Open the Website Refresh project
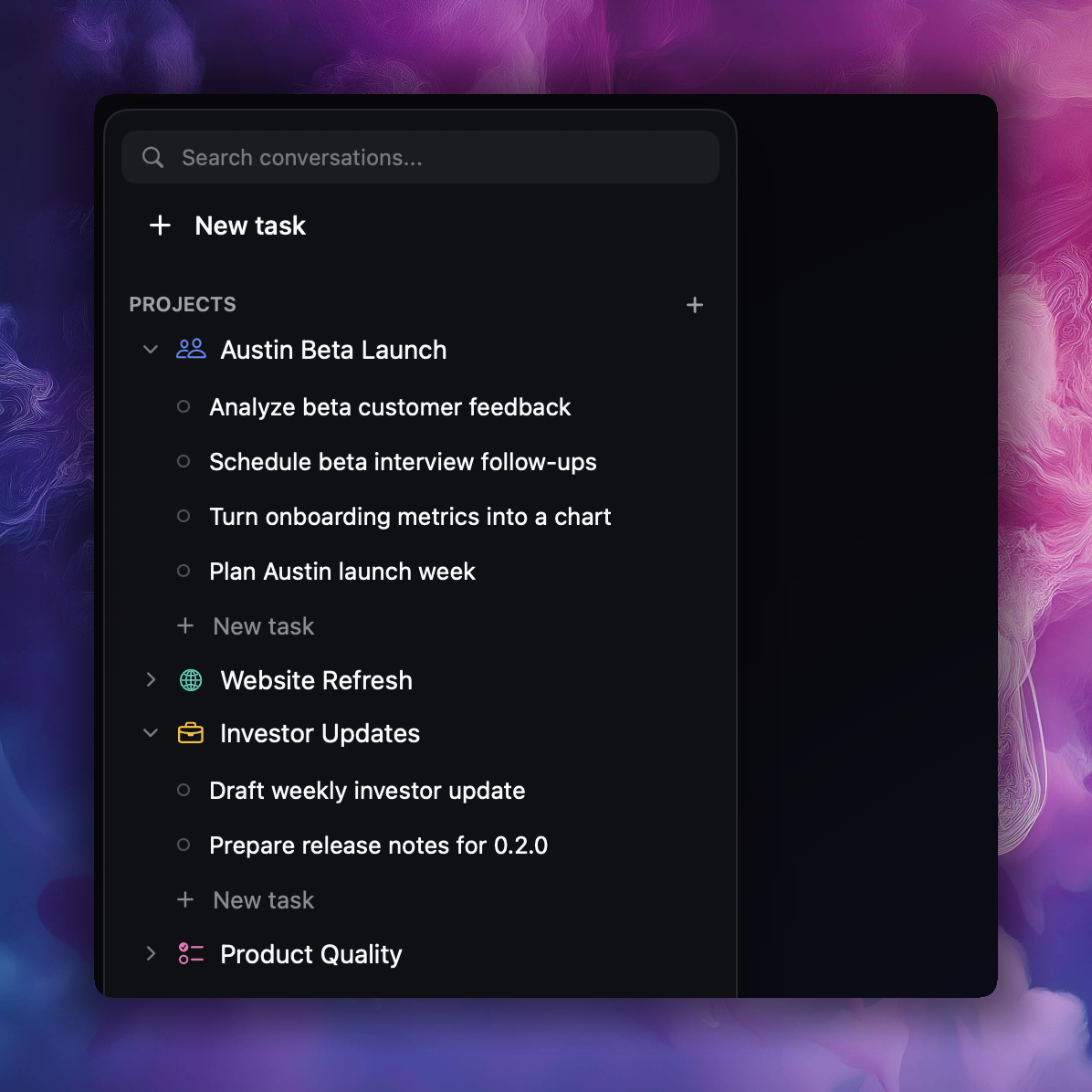 (x=316, y=680)
